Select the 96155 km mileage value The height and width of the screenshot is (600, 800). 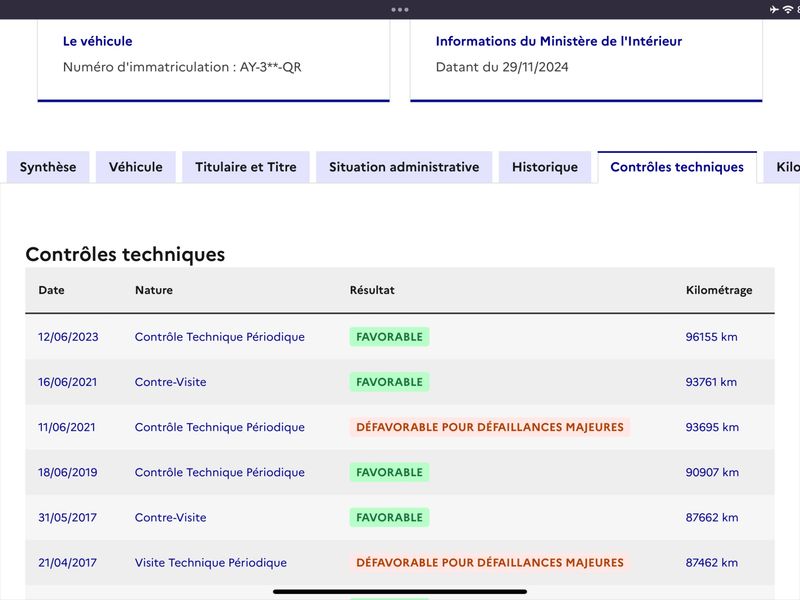[x=711, y=337]
